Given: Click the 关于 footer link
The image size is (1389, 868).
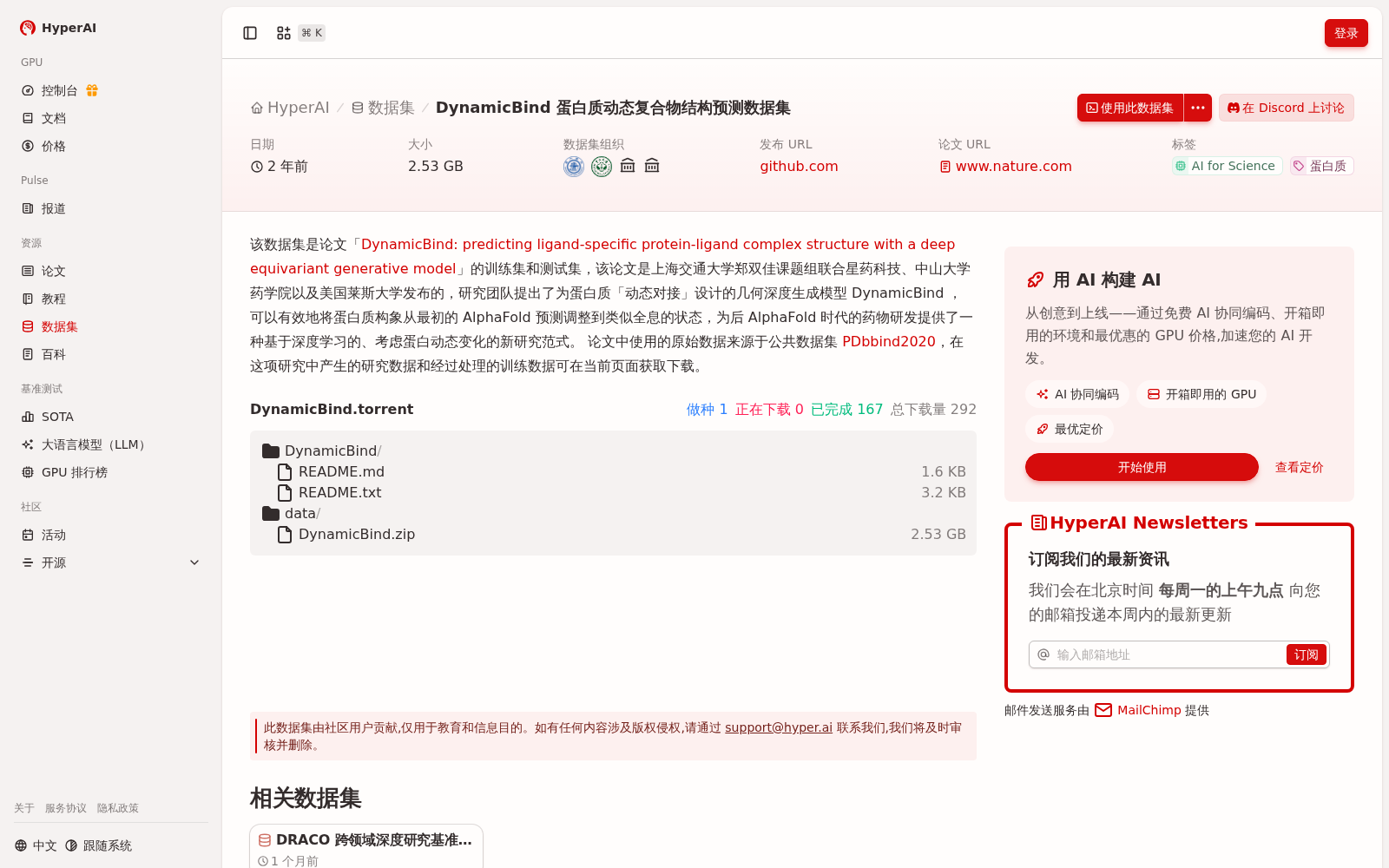Looking at the screenshot, I should (24, 808).
